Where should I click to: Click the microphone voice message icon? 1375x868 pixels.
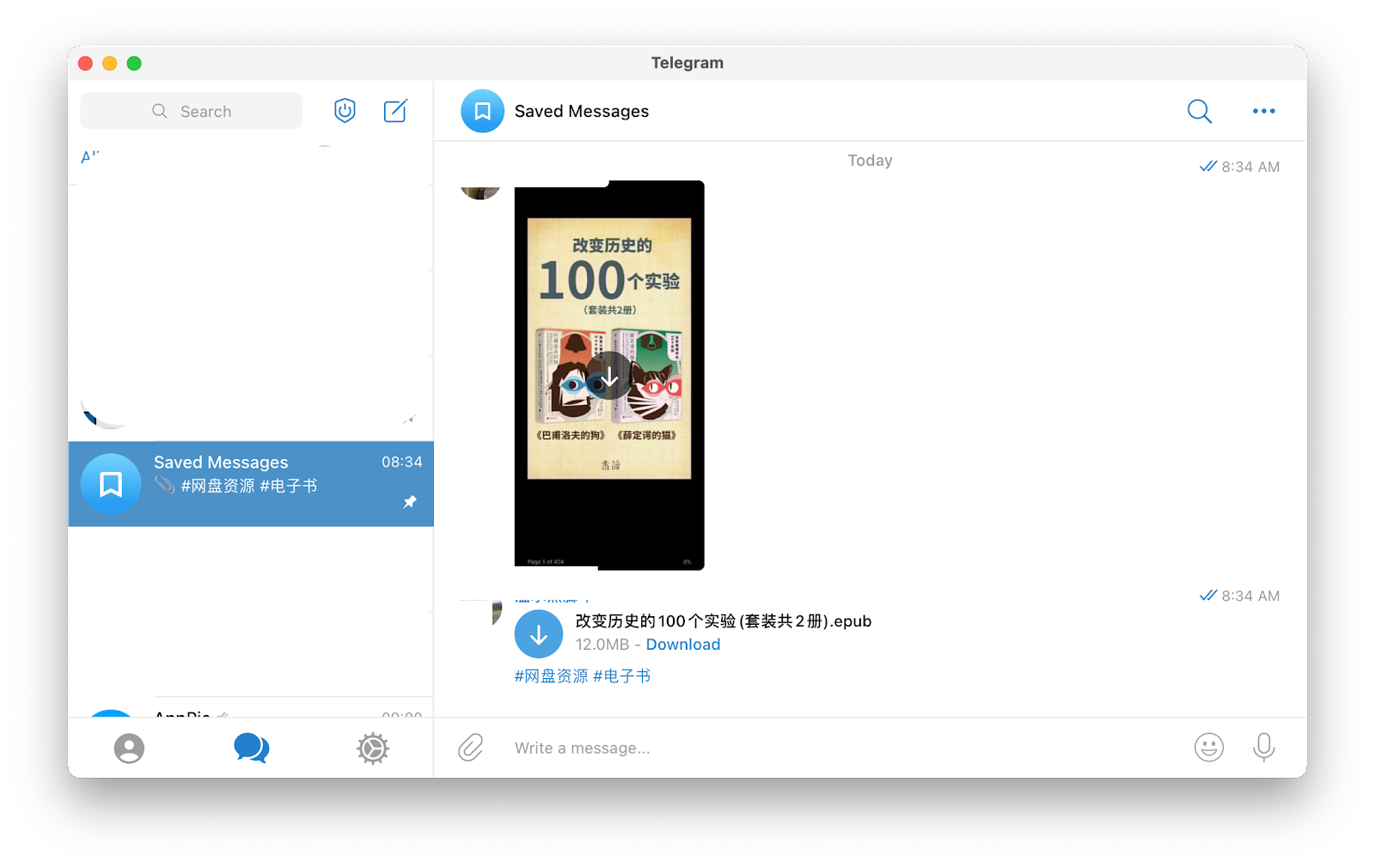(1264, 748)
